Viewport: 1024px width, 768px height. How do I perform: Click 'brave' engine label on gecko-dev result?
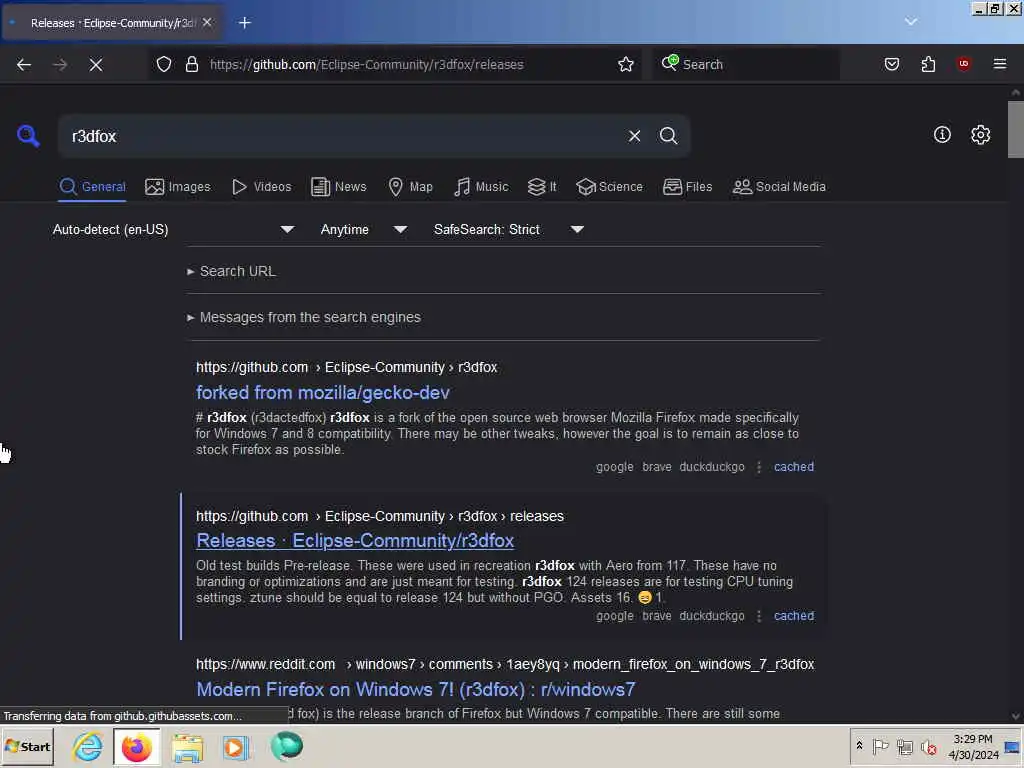[x=656, y=467]
